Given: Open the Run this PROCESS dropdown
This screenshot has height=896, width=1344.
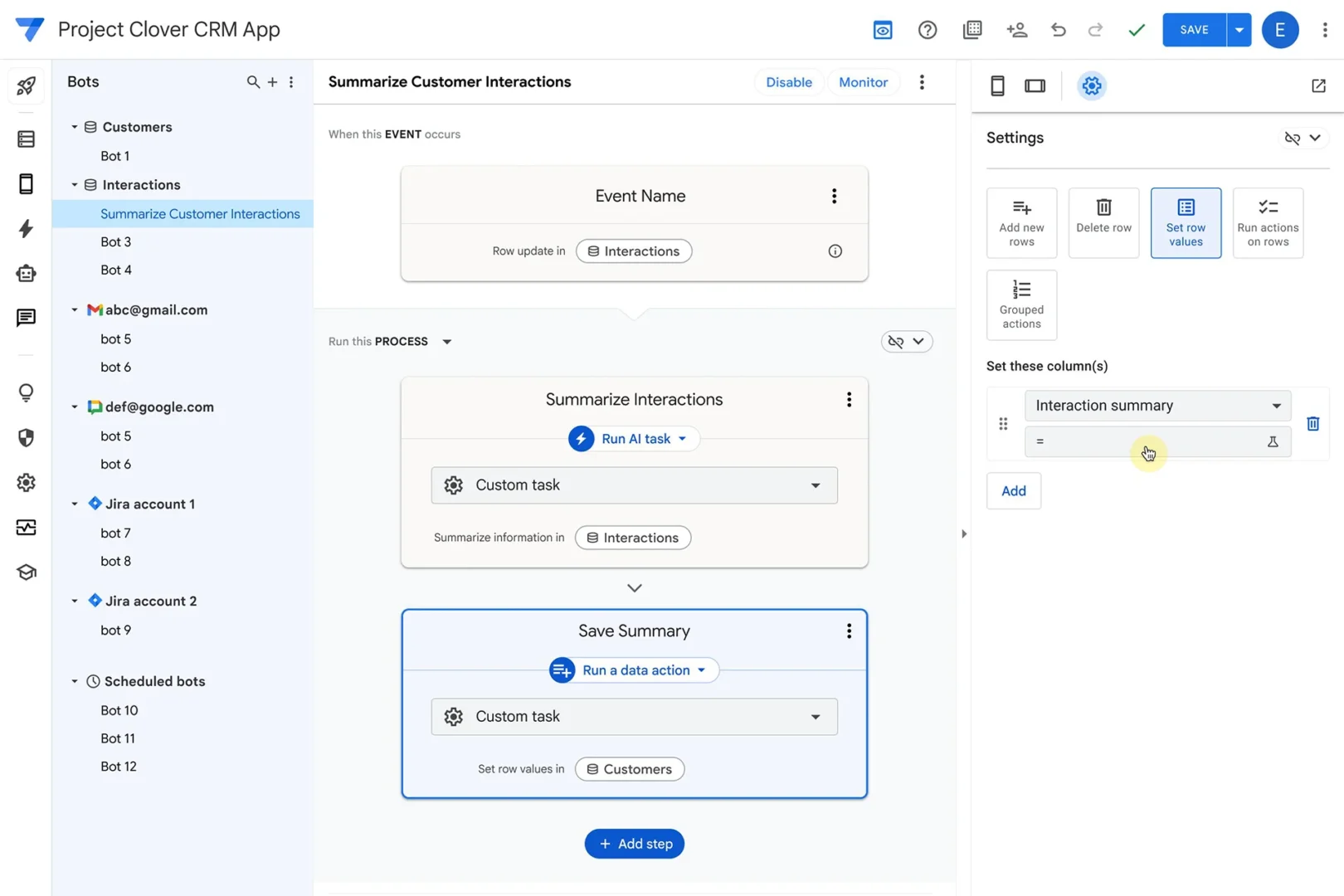Looking at the screenshot, I should pyautogui.click(x=447, y=342).
